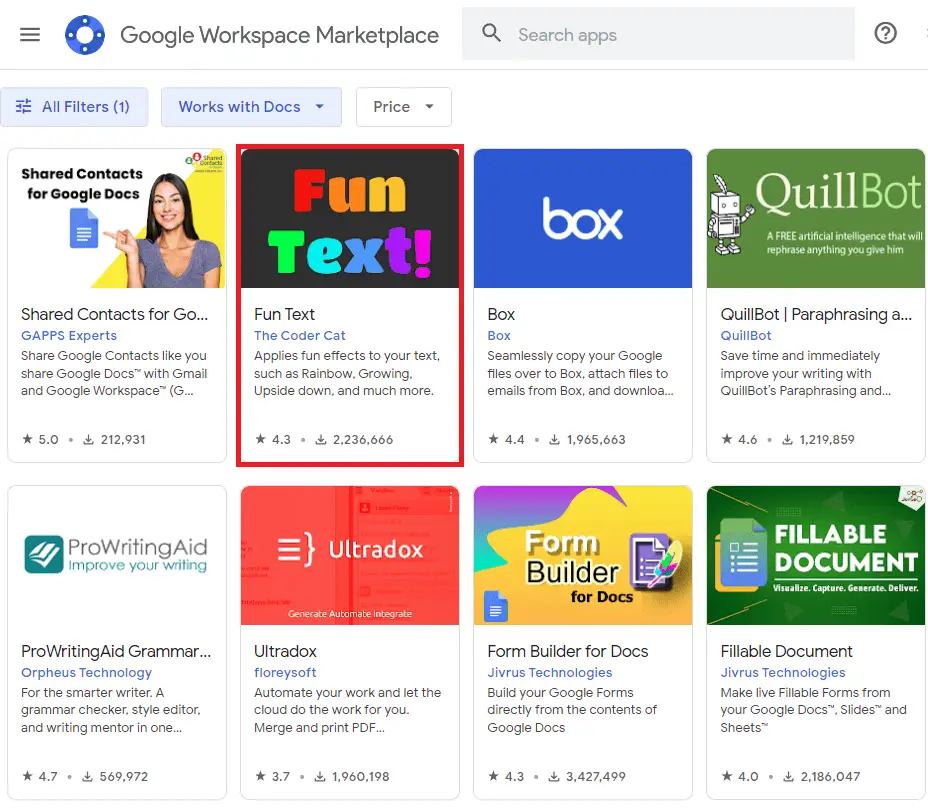Open the Fun Text app thumbnail
Screen dimensions: 928x812
[350, 218]
